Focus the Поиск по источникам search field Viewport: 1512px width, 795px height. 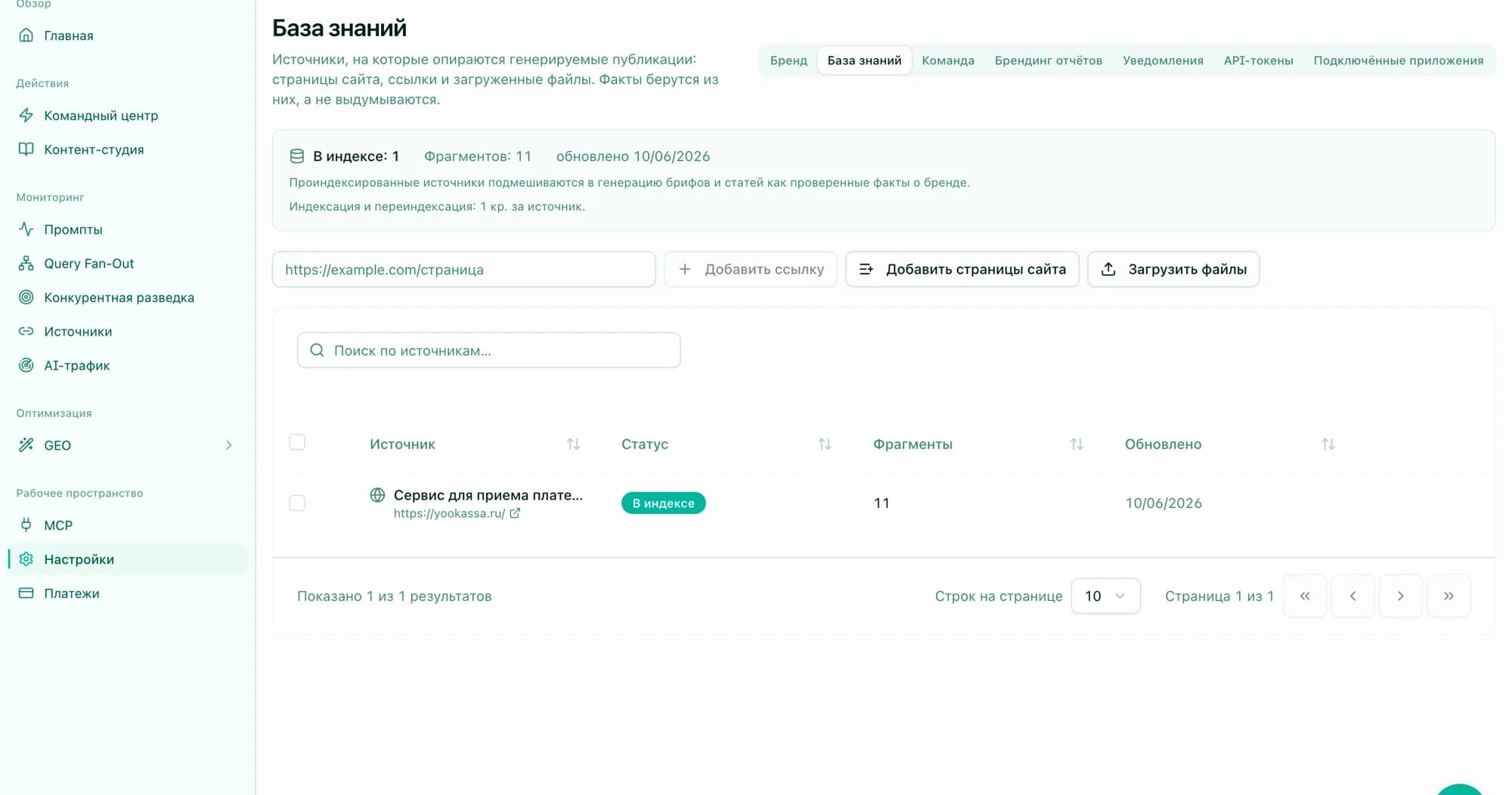488,351
